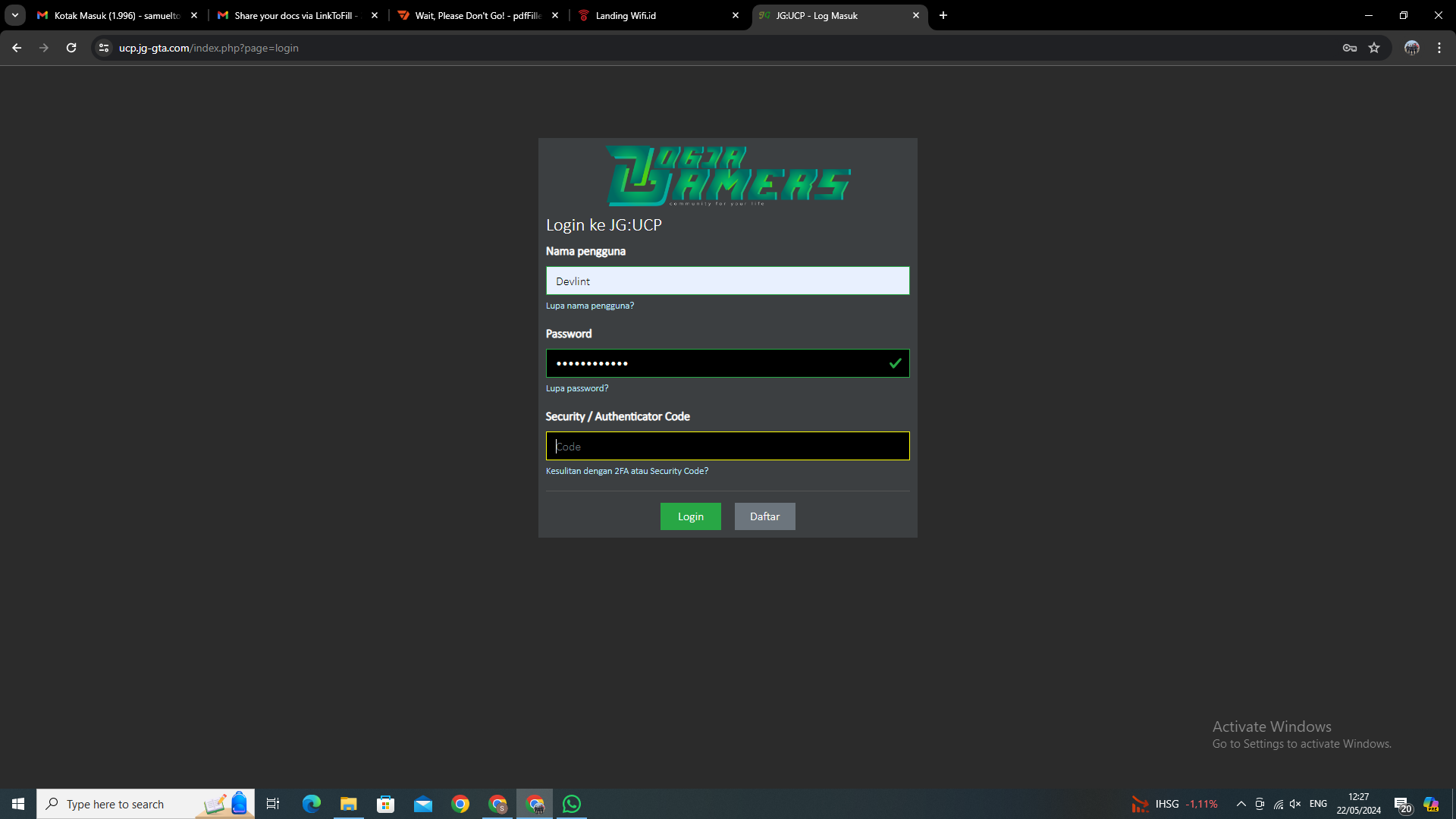Launch Microsoft Edge from the taskbar
This screenshot has width=1456, height=819.
[x=312, y=804]
